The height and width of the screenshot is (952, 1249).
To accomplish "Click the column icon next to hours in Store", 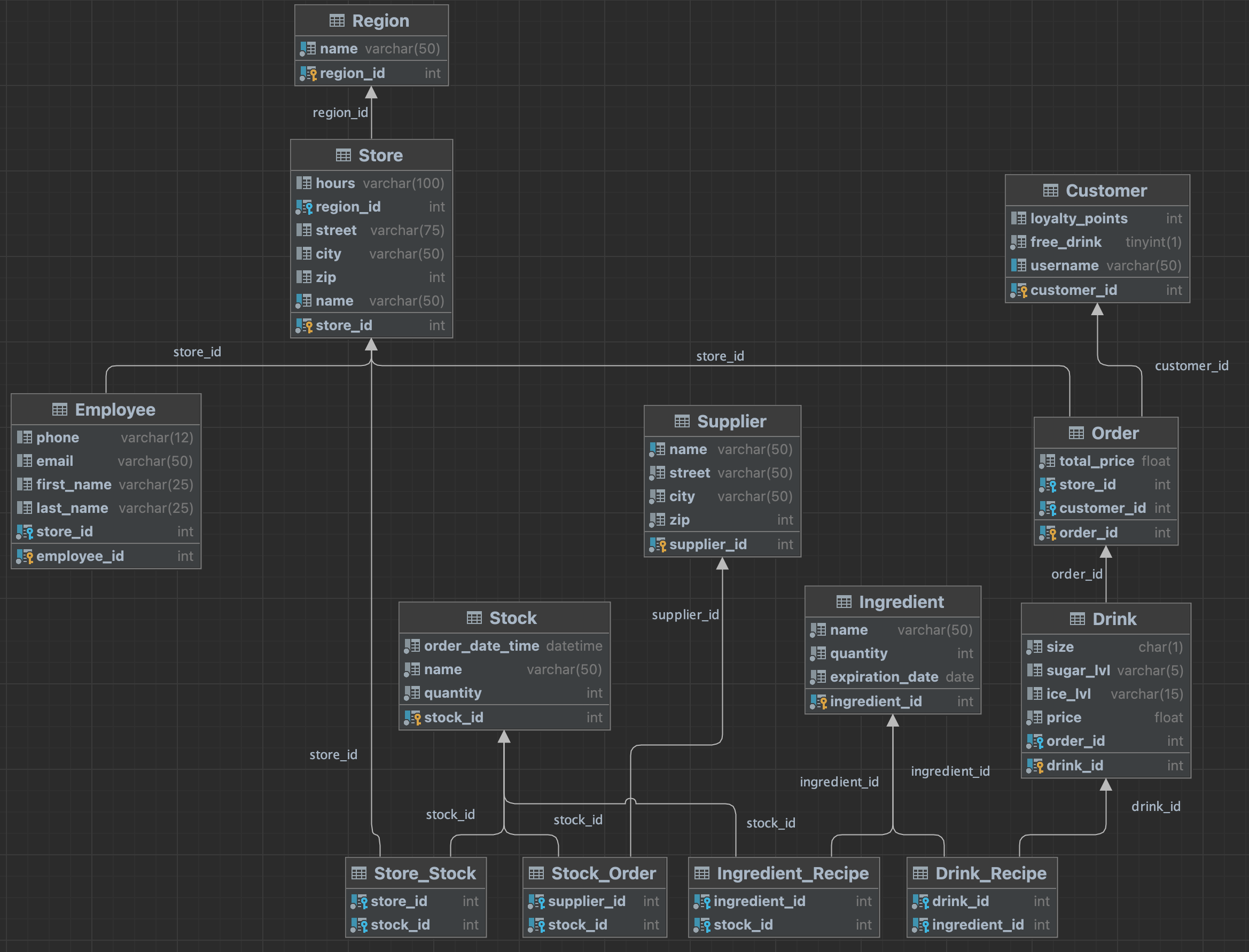I will (304, 184).
